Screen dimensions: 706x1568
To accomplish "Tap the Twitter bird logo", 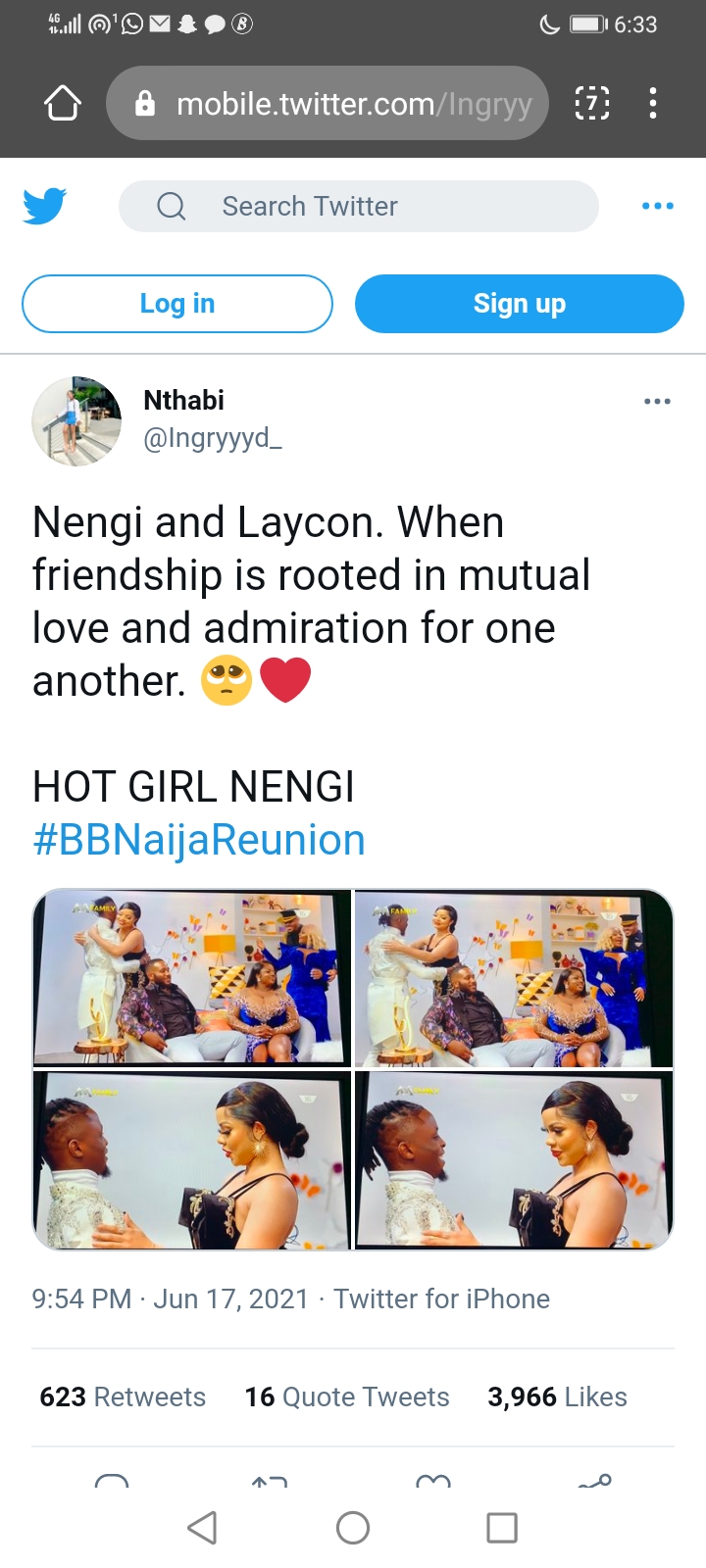I will [45, 206].
